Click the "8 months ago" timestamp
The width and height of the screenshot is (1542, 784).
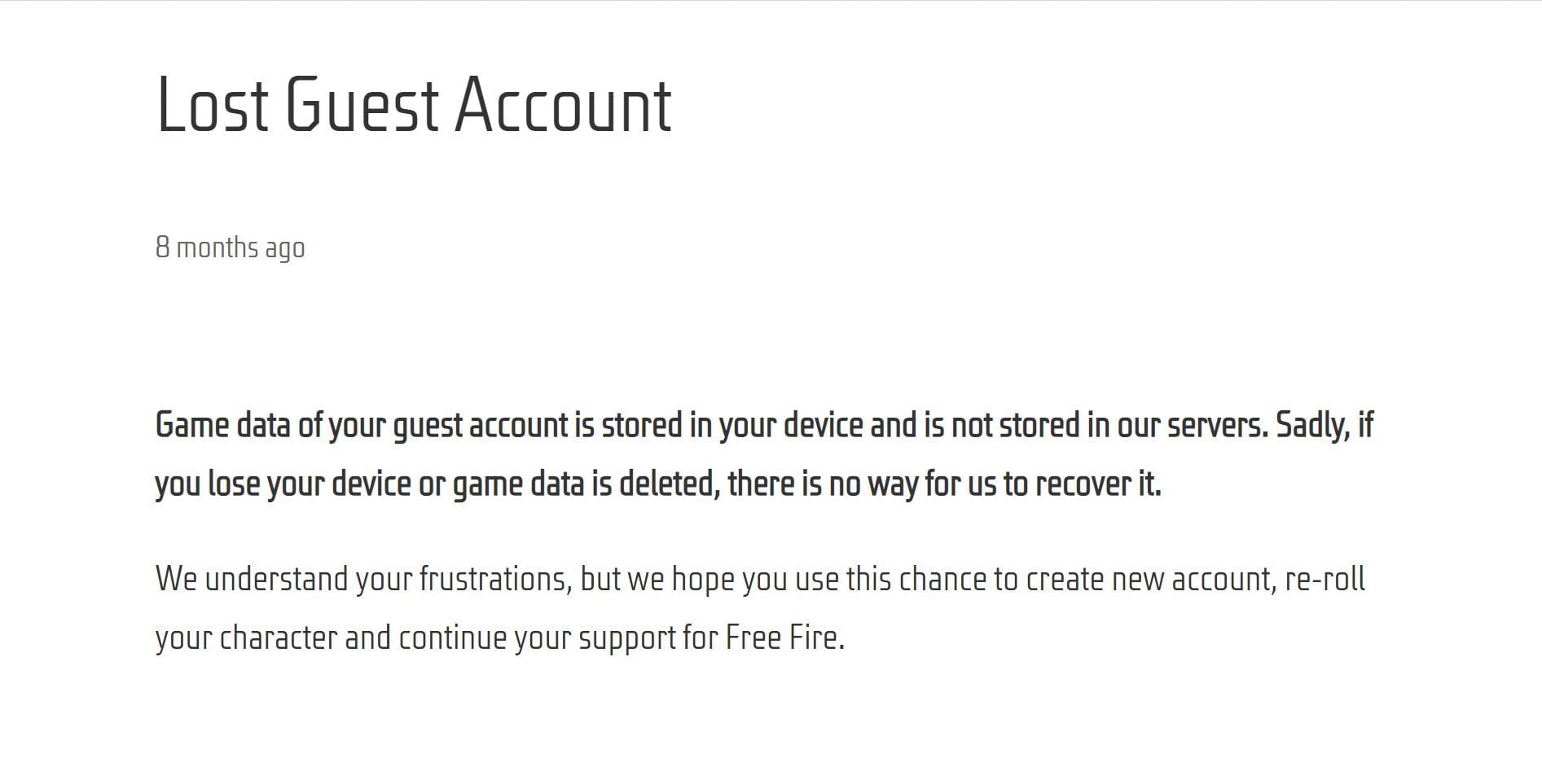(x=230, y=247)
